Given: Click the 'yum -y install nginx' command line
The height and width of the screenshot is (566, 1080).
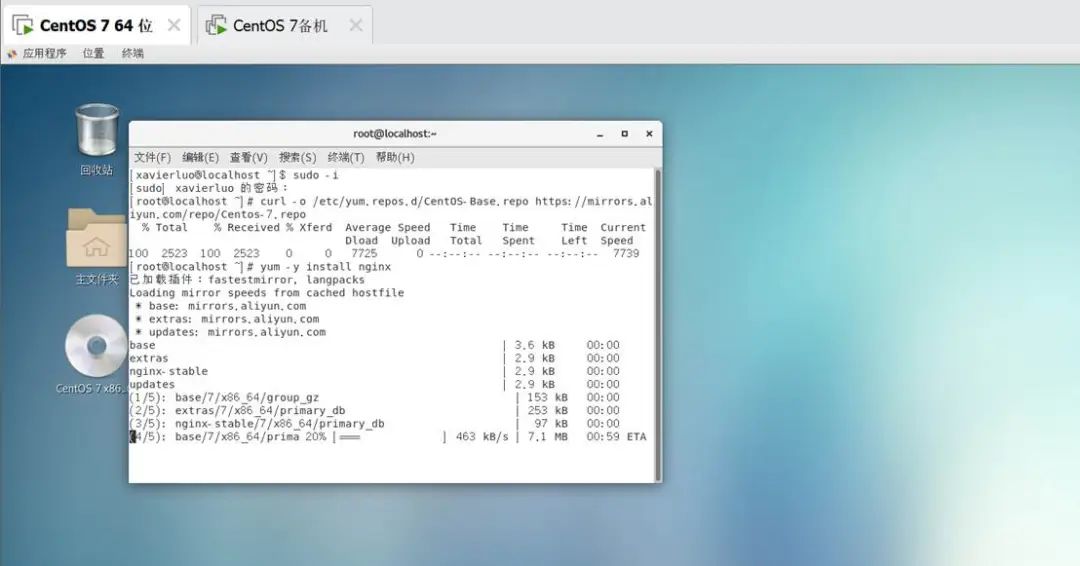Looking at the screenshot, I should pyautogui.click(x=260, y=266).
